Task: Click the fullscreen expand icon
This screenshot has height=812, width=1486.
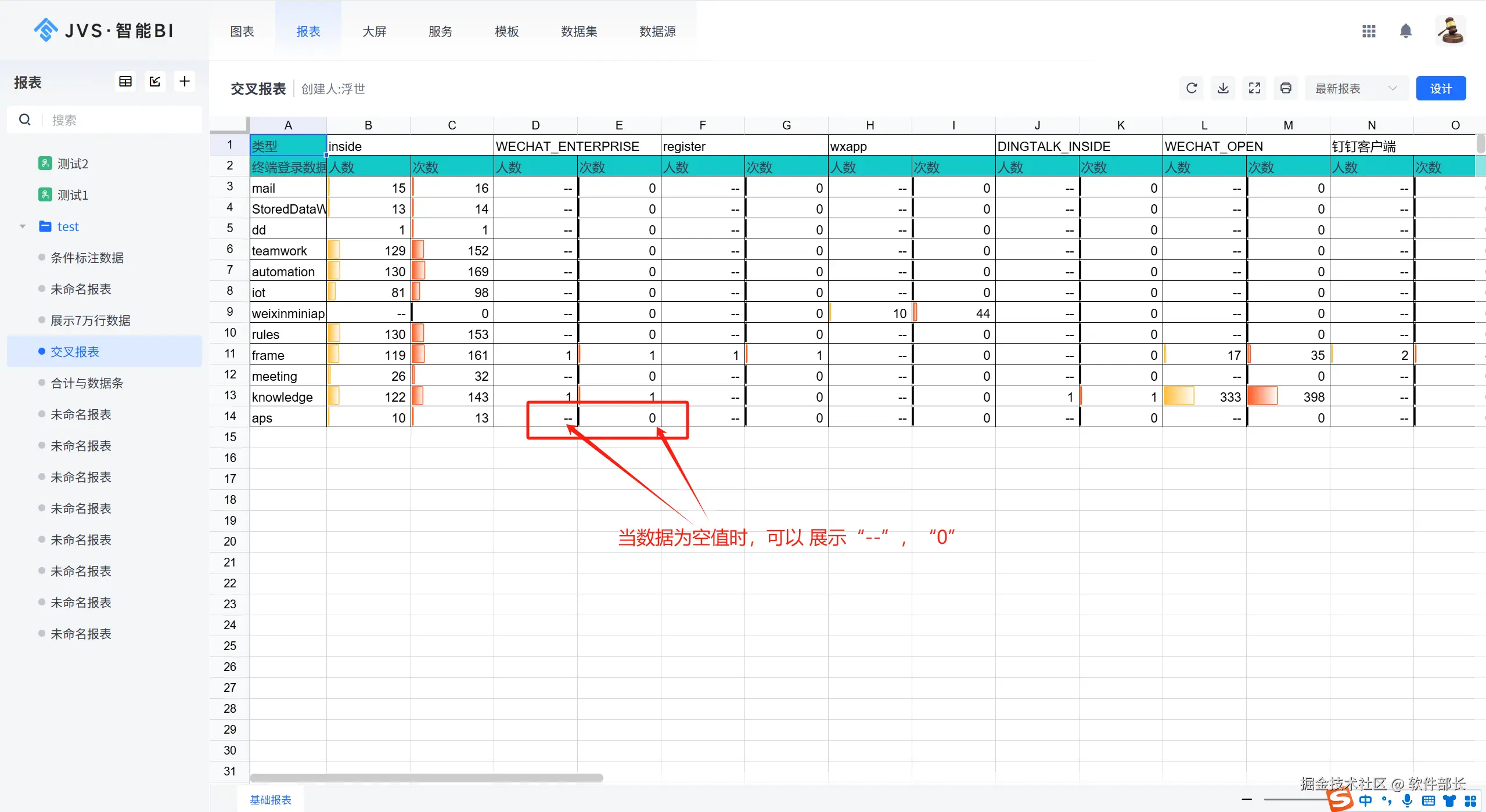Action: coord(1254,88)
